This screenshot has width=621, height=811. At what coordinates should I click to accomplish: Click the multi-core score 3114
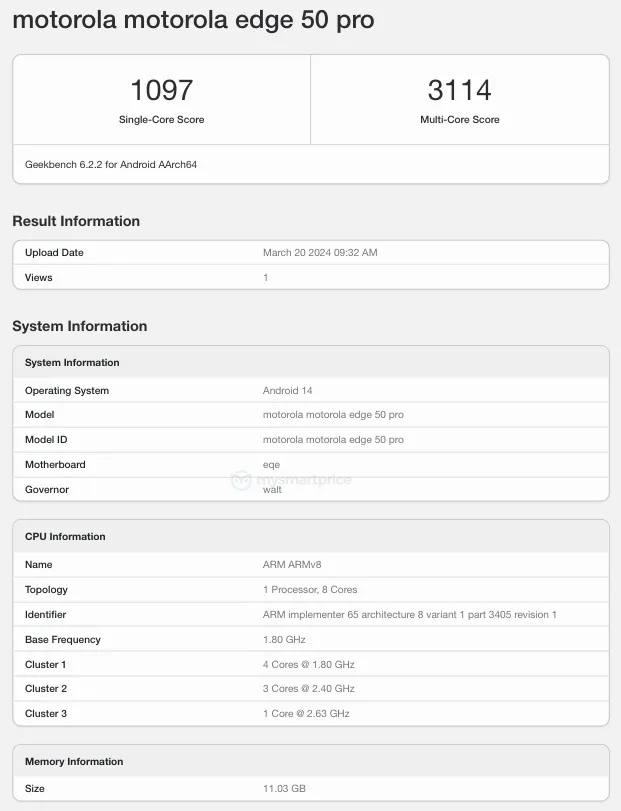tap(459, 91)
